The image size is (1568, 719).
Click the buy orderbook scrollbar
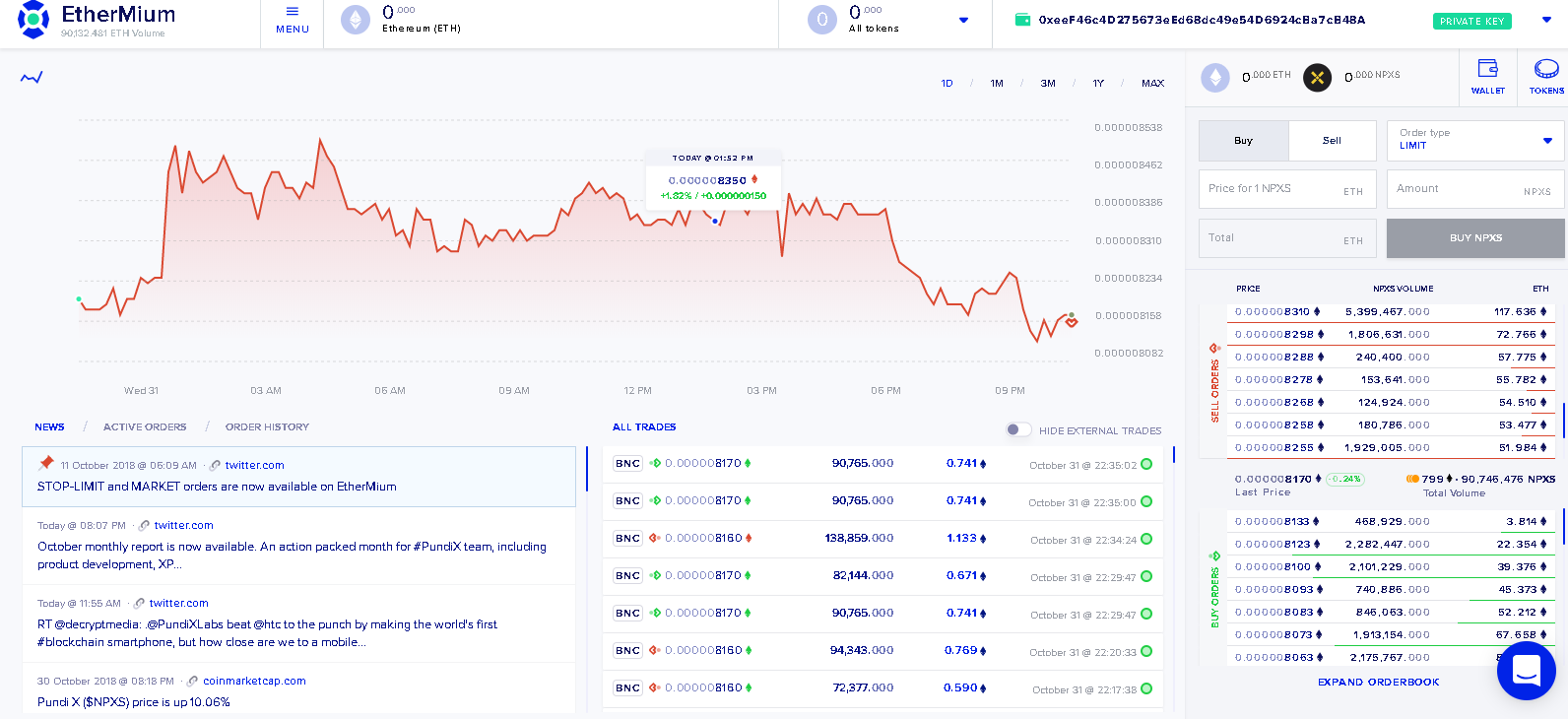click(1564, 527)
